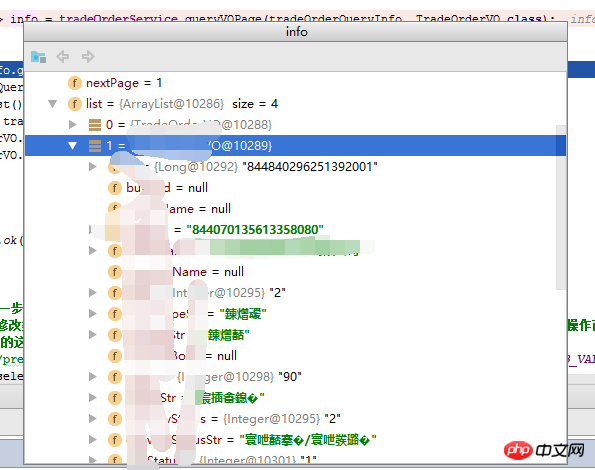Image resolution: width=595 pixels, height=470 pixels.
Task: Click the element icon of row 1
Action: (x=95, y=146)
